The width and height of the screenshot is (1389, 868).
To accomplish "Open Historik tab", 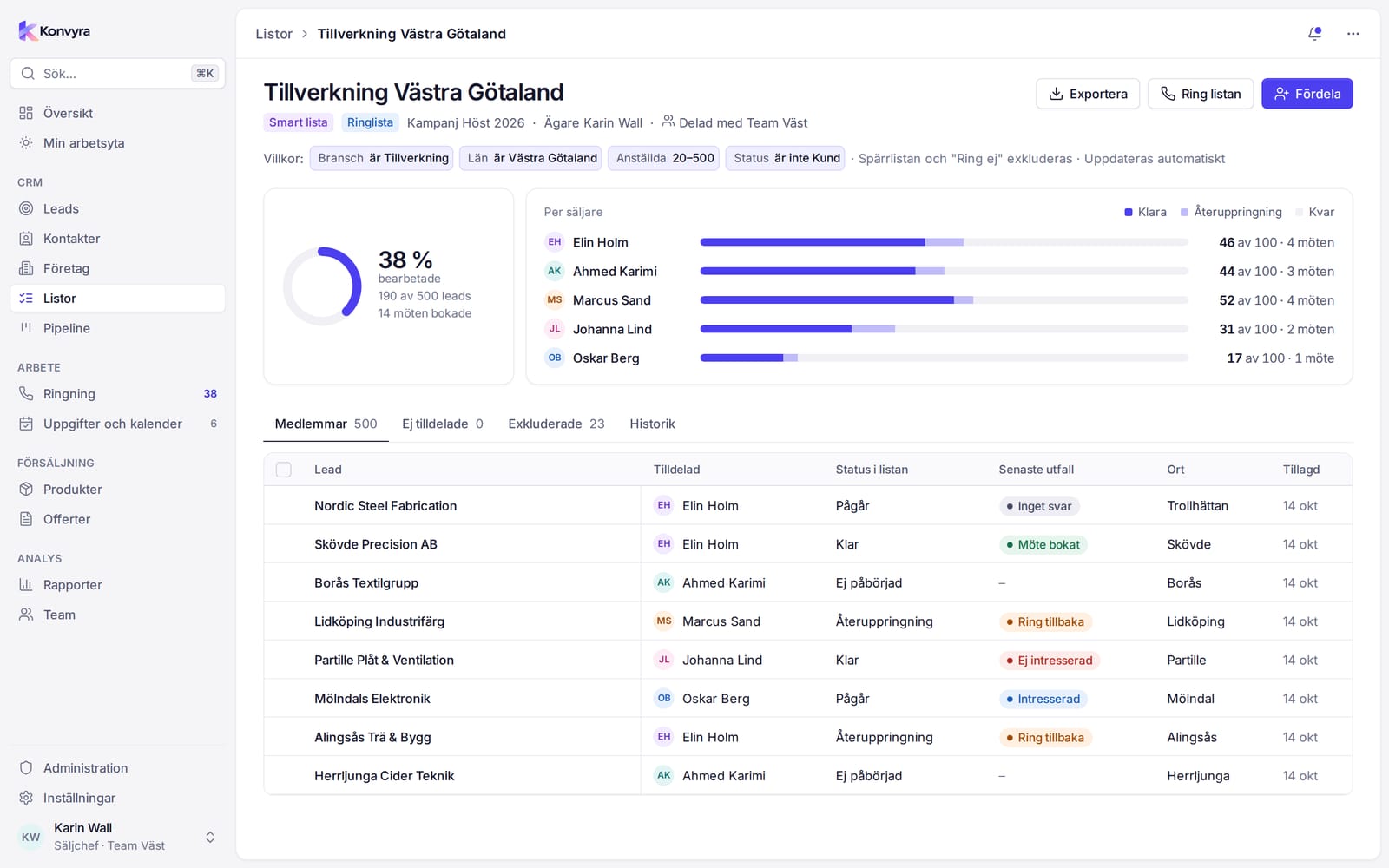I will point(652,424).
